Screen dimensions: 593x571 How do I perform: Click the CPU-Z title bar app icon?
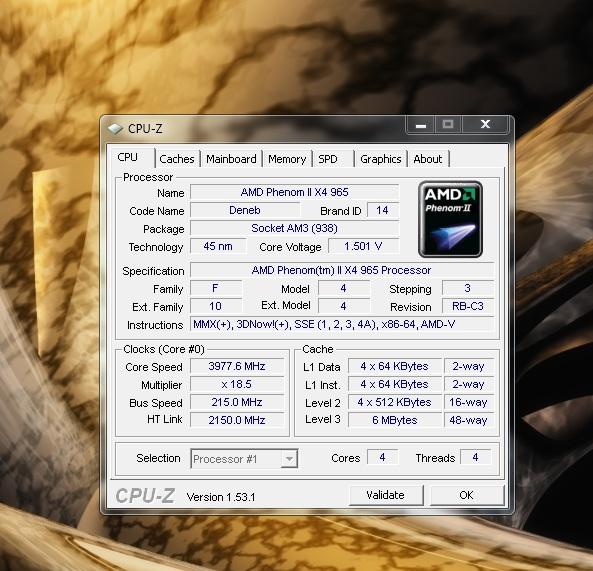pyautogui.click(x=115, y=129)
